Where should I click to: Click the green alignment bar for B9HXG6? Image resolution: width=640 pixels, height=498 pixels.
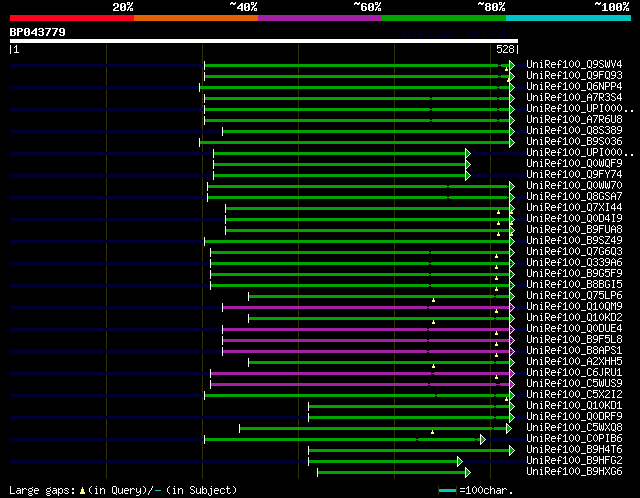[391, 473]
